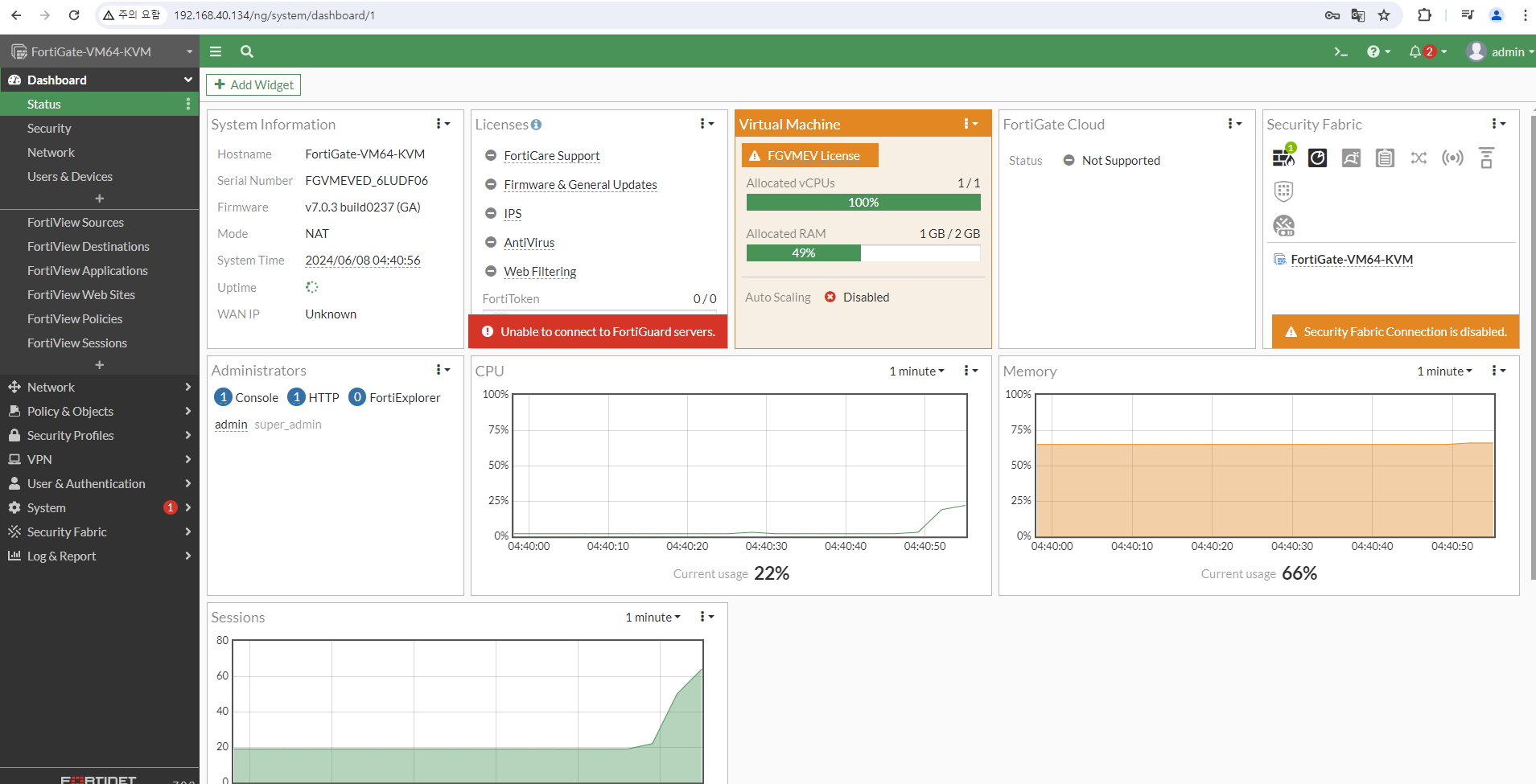Add a FortiView monitor with the lower plus sign

point(99,365)
